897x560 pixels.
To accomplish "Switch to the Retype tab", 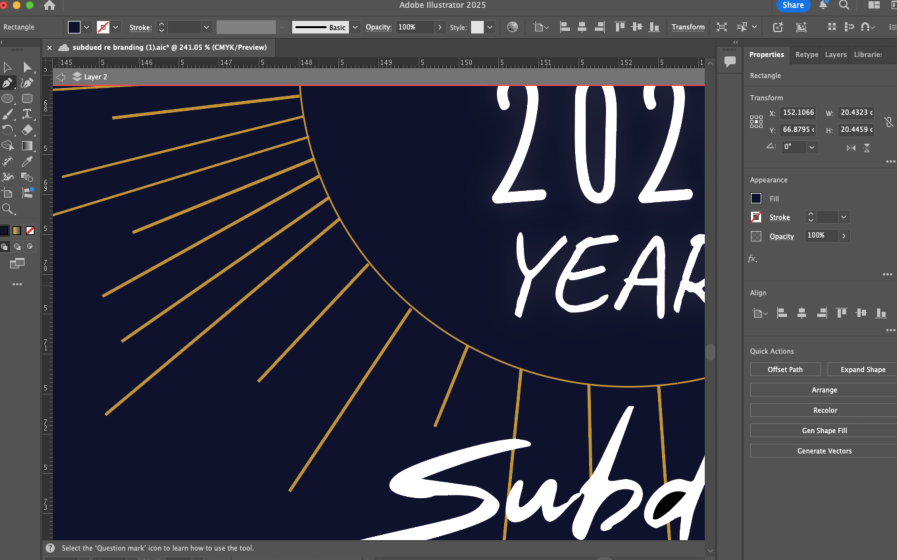I will click(807, 54).
